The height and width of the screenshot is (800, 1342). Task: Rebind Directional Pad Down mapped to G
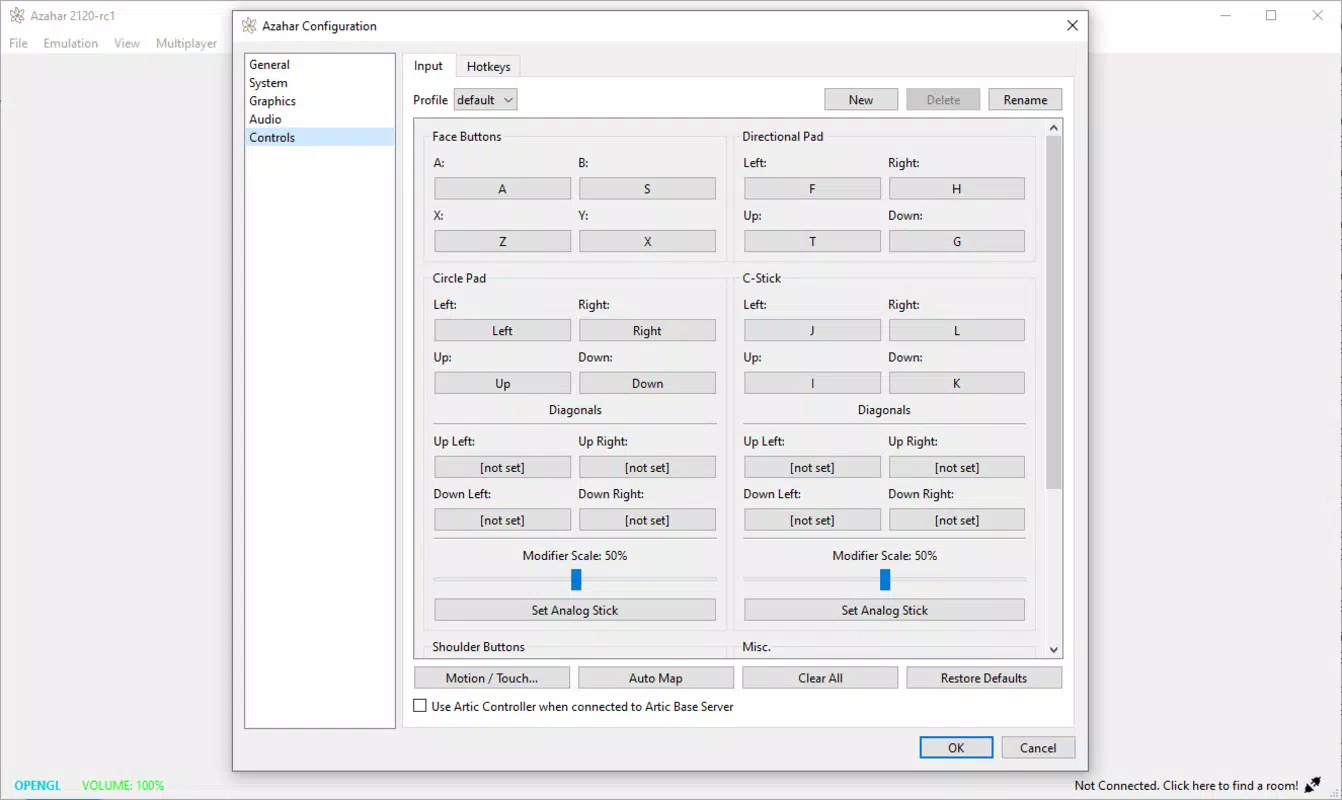click(957, 242)
